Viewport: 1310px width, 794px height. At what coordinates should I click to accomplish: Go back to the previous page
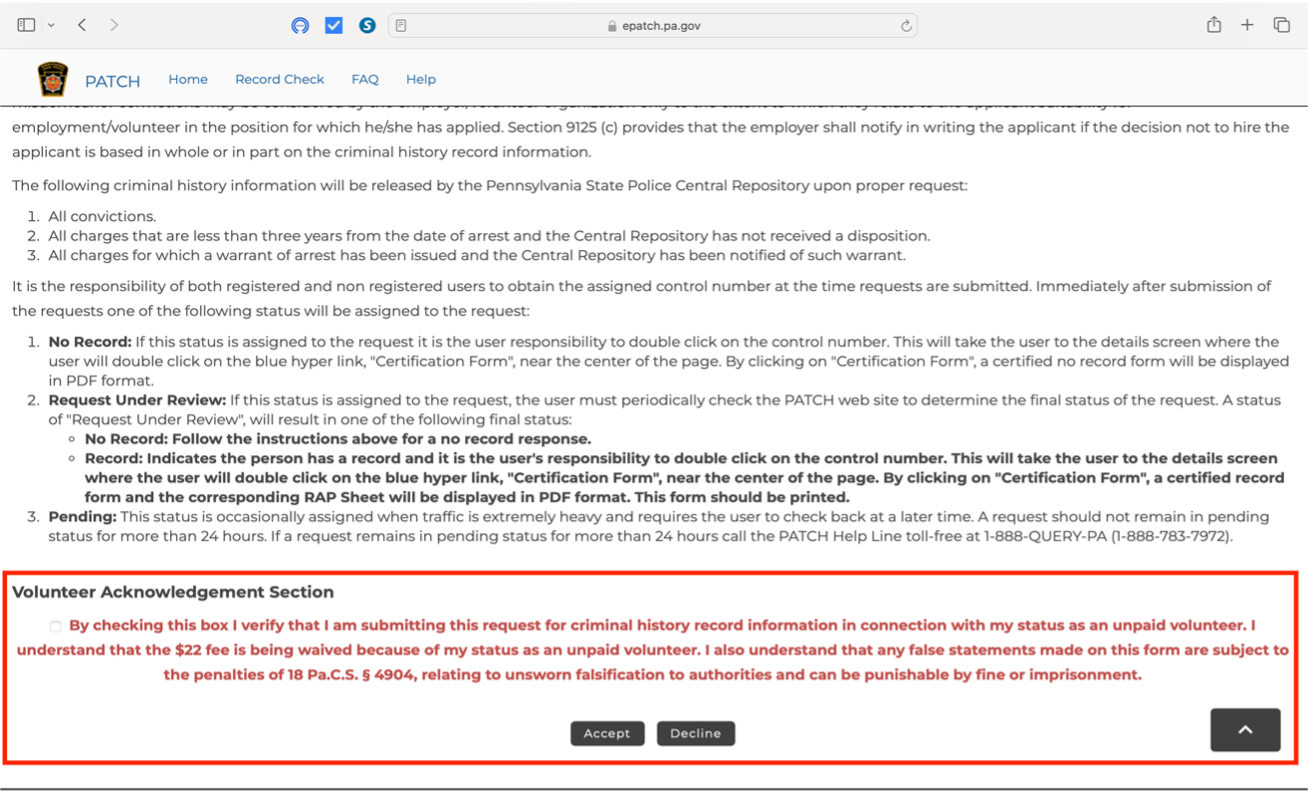[x=82, y=25]
